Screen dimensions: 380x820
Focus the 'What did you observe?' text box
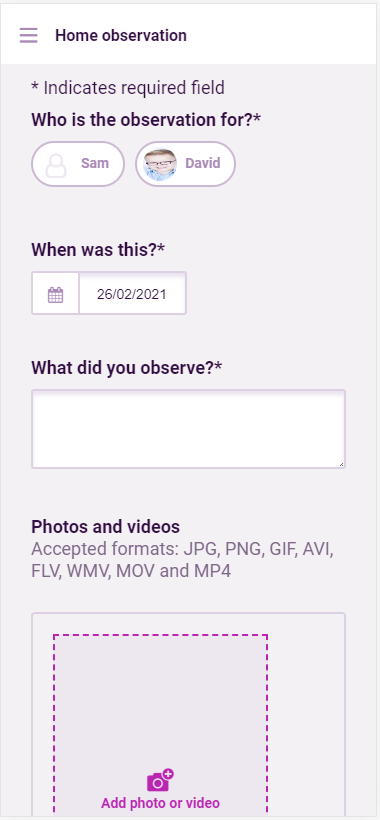tap(188, 429)
